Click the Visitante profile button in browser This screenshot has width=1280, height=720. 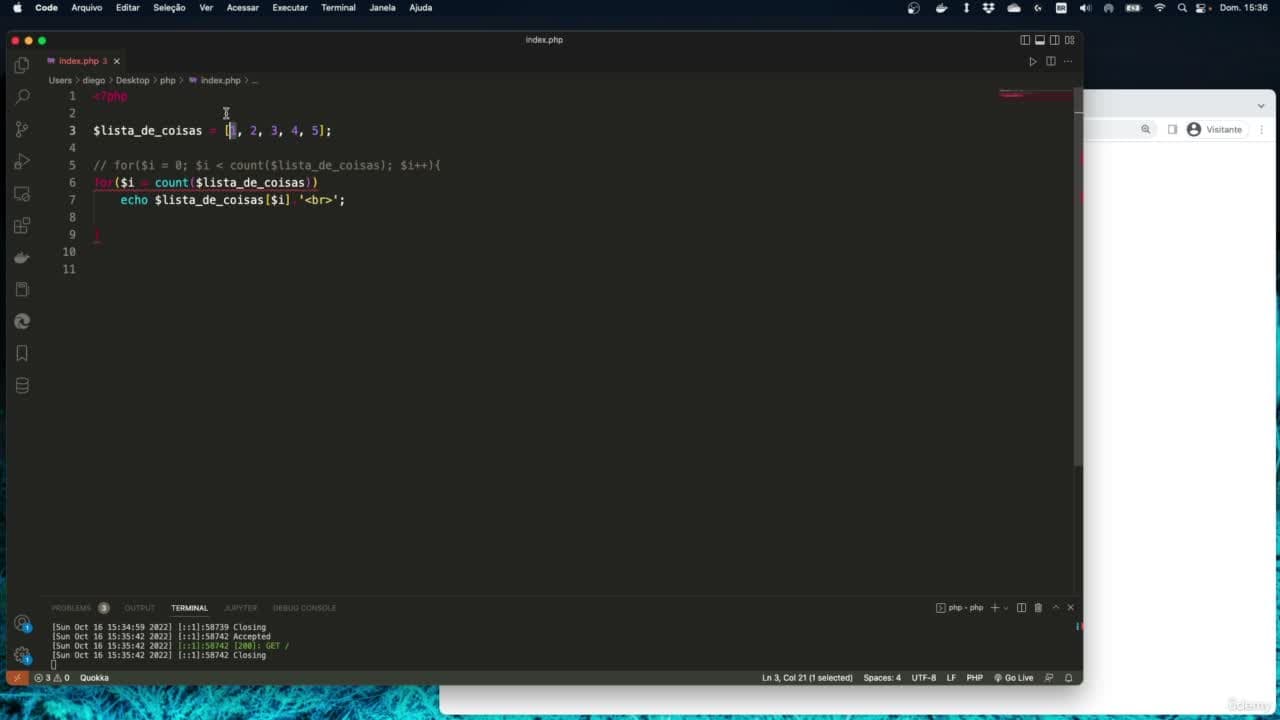click(1215, 130)
